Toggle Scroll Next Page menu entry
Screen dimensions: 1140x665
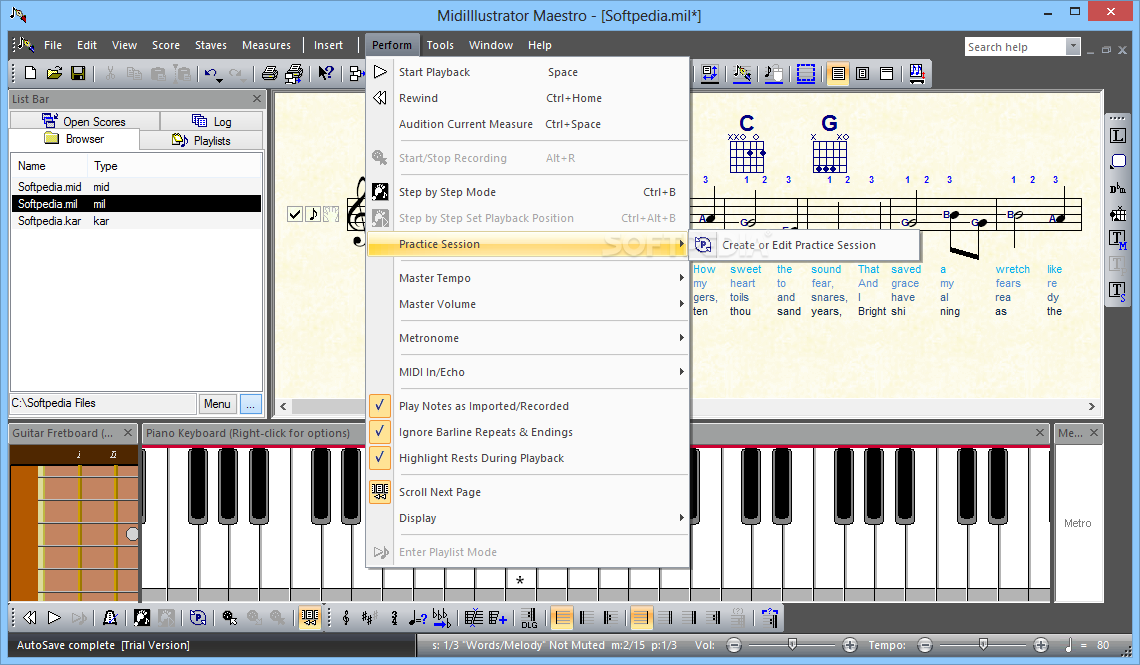pos(529,492)
